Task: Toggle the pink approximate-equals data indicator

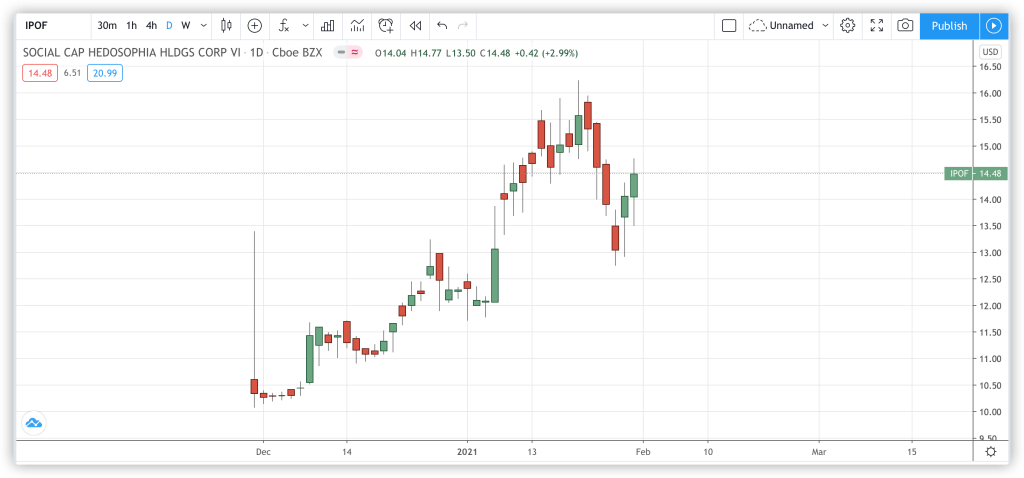Action: (354, 52)
